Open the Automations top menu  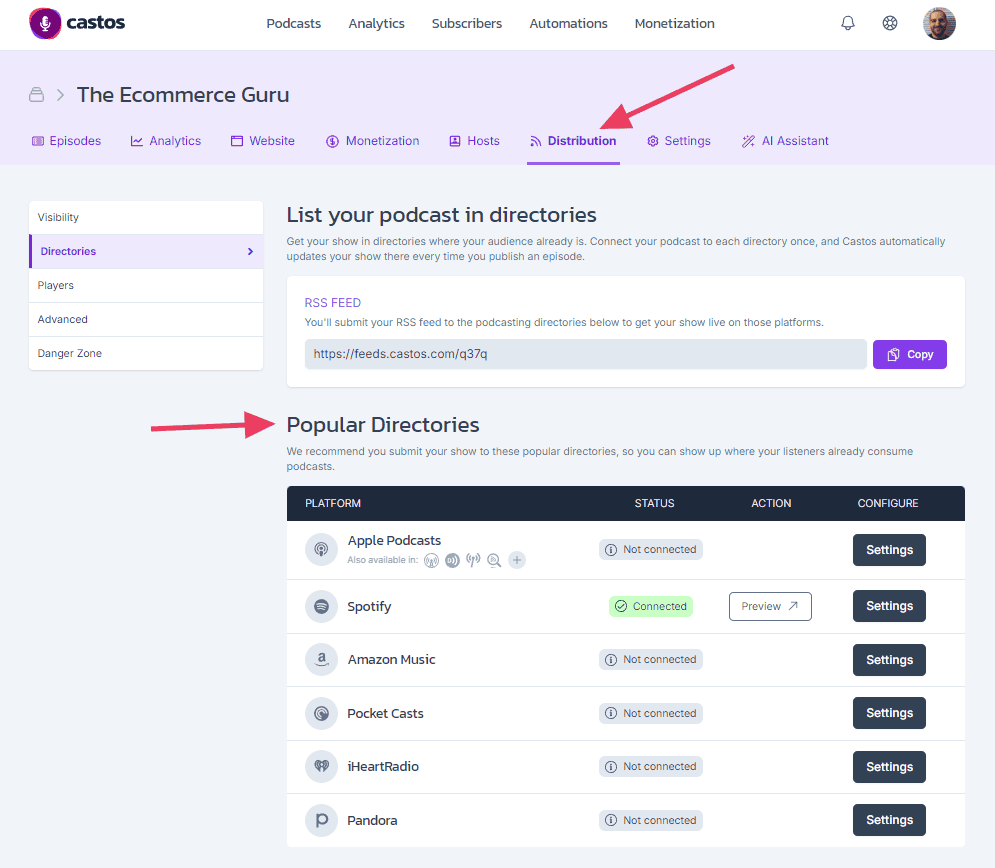[x=569, y=23]
